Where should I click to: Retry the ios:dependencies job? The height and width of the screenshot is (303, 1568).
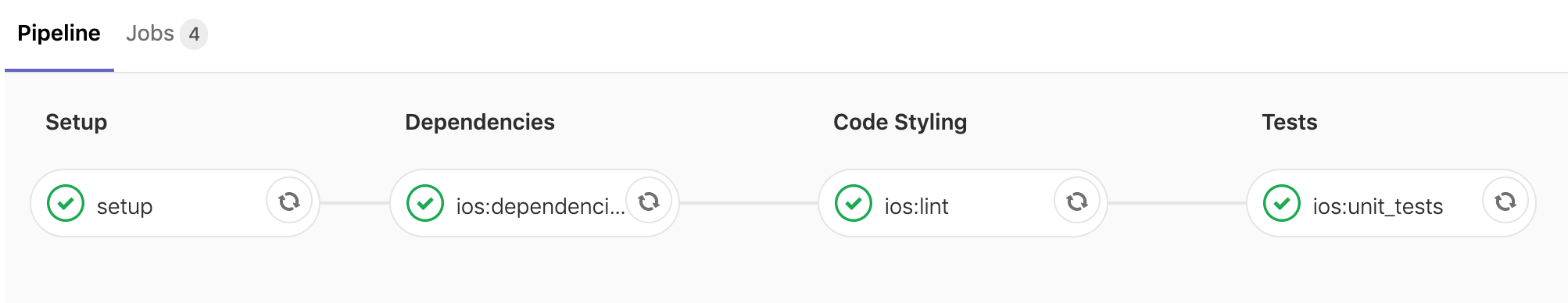[649, 202]
